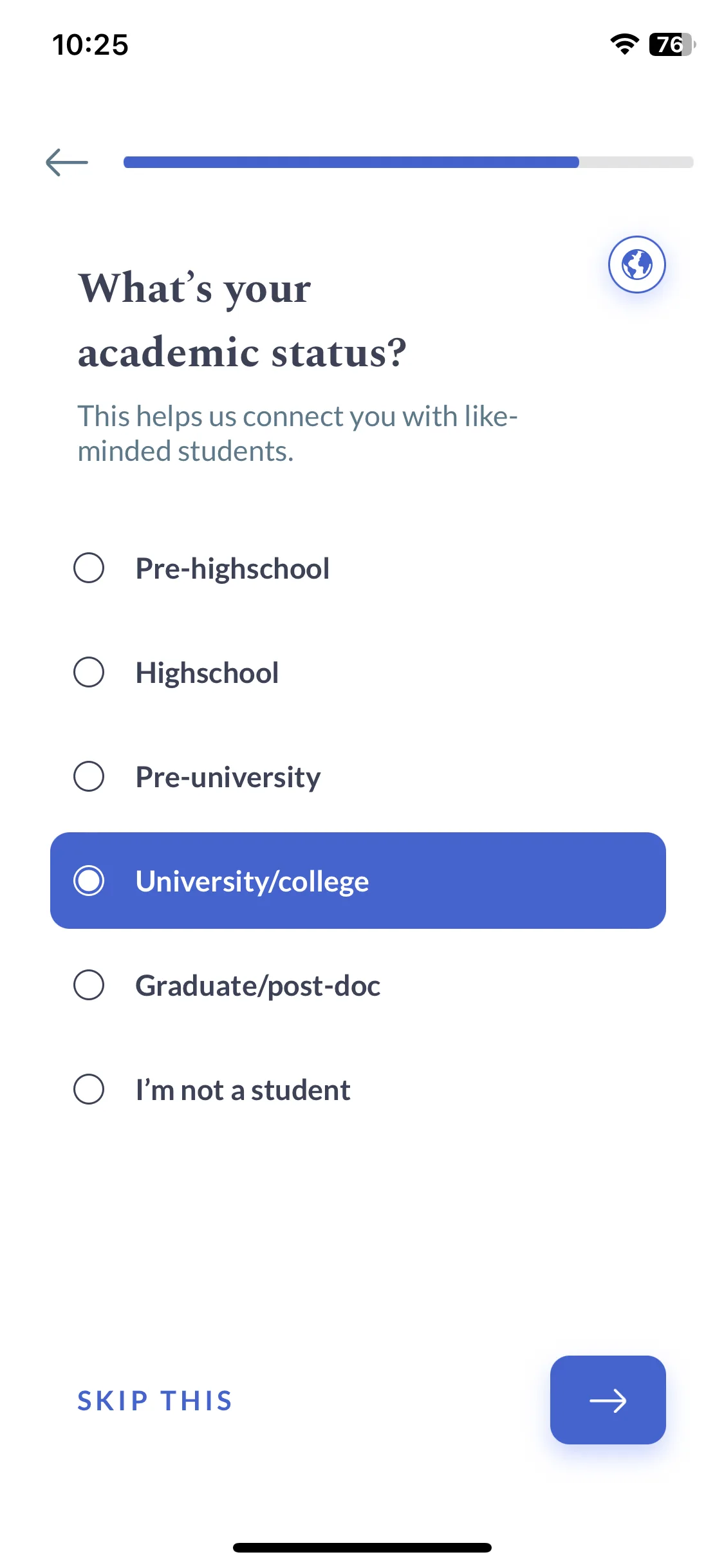Select the I'm not a student radio circle
724x1568 pixels.
tap(89, 1089)
